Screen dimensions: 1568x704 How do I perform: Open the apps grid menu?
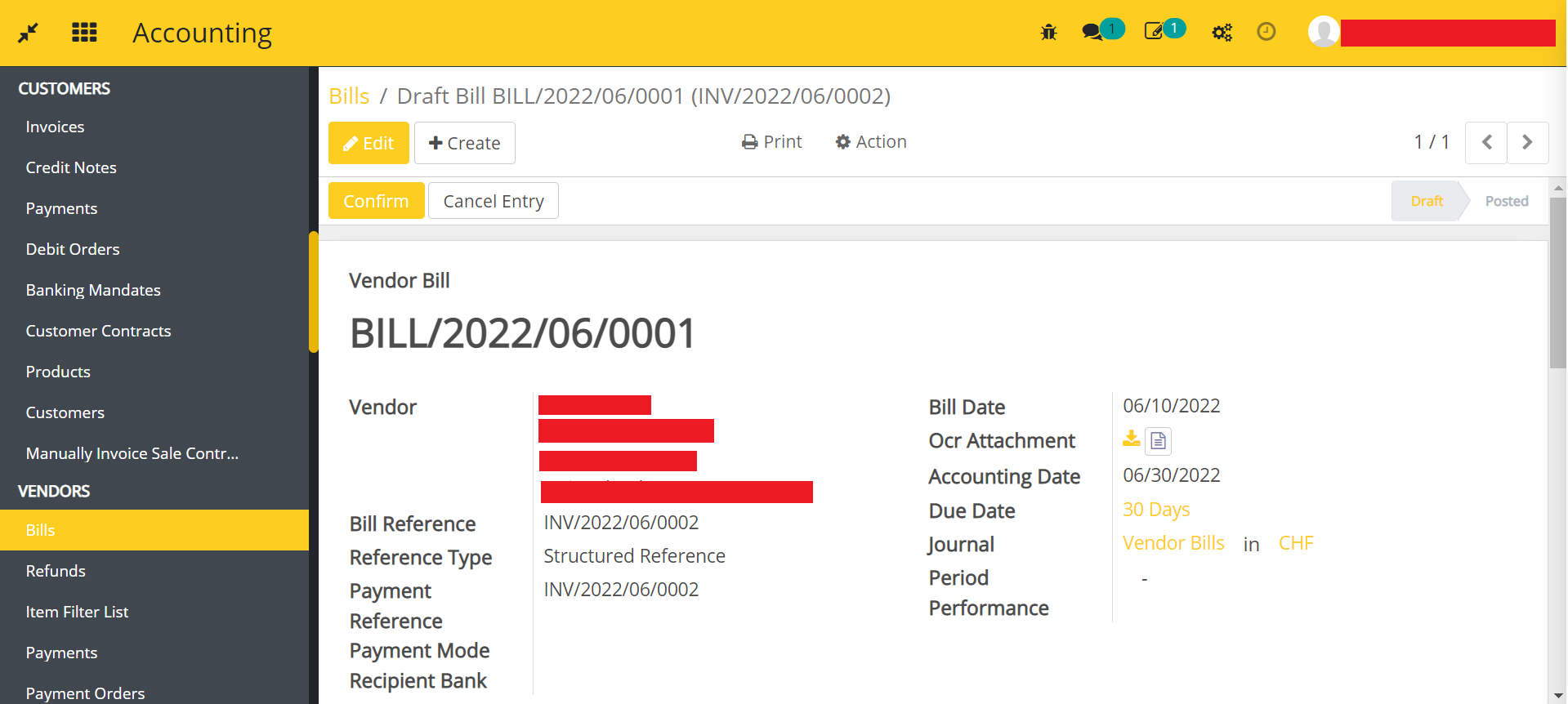click(84, 33)
